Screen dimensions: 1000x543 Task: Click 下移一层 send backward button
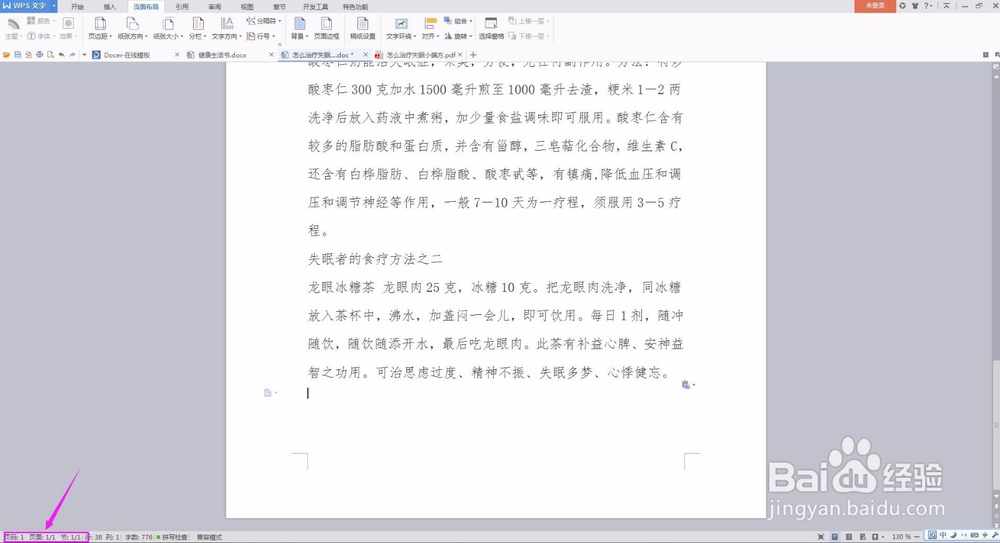coord(529,36)
